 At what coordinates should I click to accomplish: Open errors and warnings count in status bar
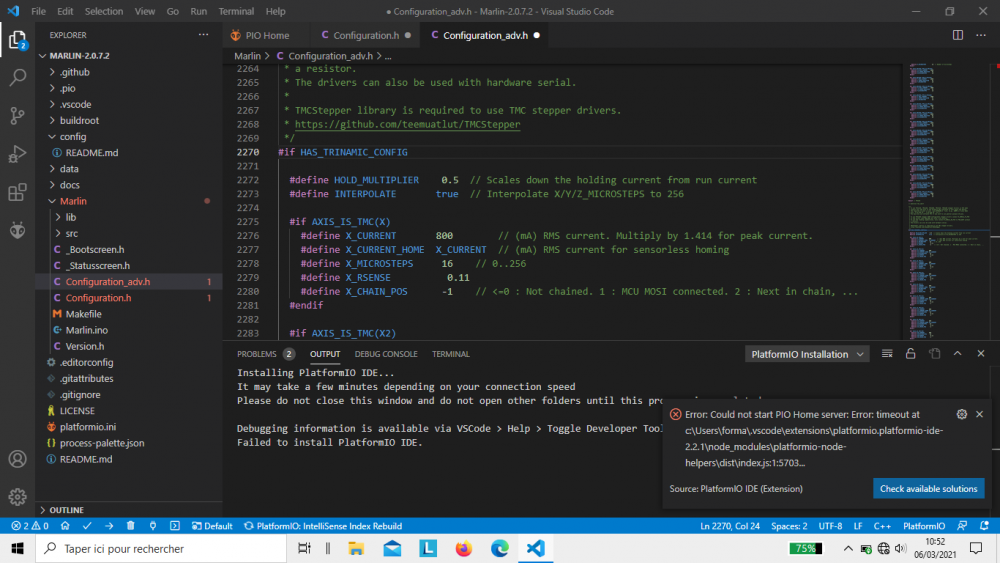29,526
